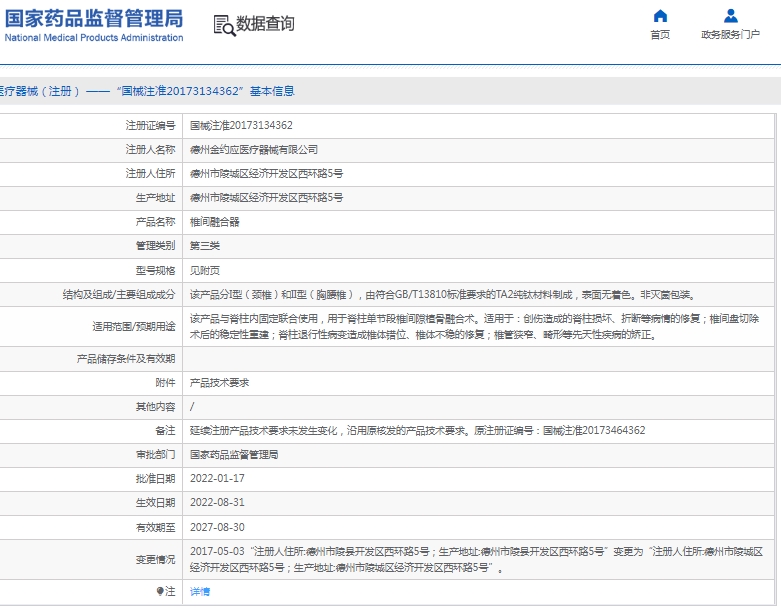Click management class value 第三类
The image size is (781, 608).
tap(205, 245)
